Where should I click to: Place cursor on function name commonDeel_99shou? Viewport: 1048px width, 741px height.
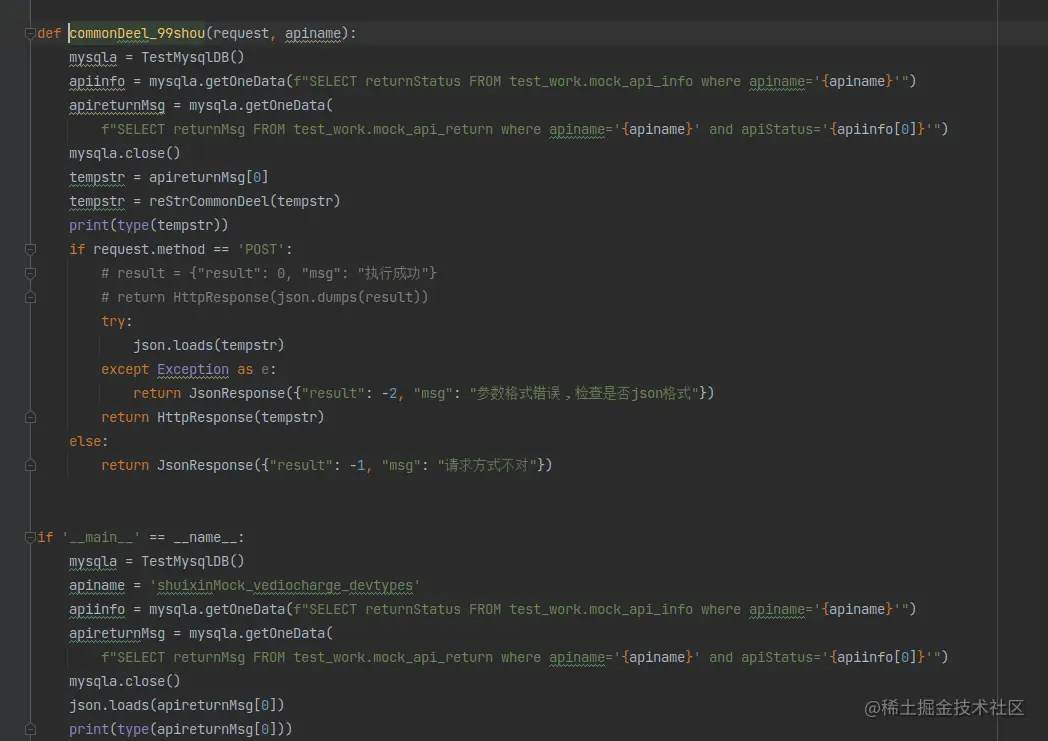click(137, 33)
